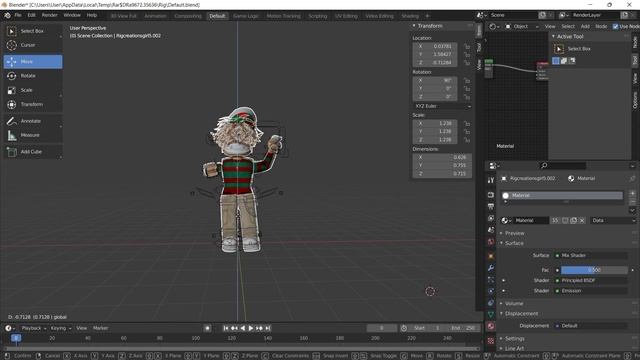Expand the Volume panel

tap(513, 304)
